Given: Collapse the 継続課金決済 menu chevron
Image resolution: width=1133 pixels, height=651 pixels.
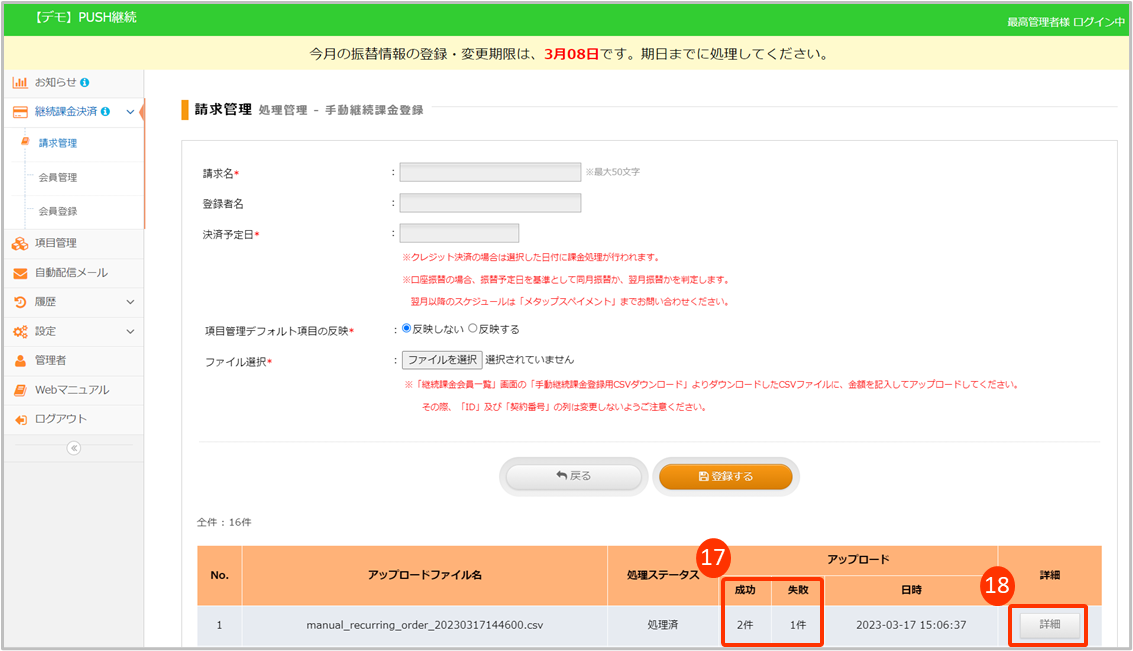Looking at the screenshot, I should click(x=130, y=112).
